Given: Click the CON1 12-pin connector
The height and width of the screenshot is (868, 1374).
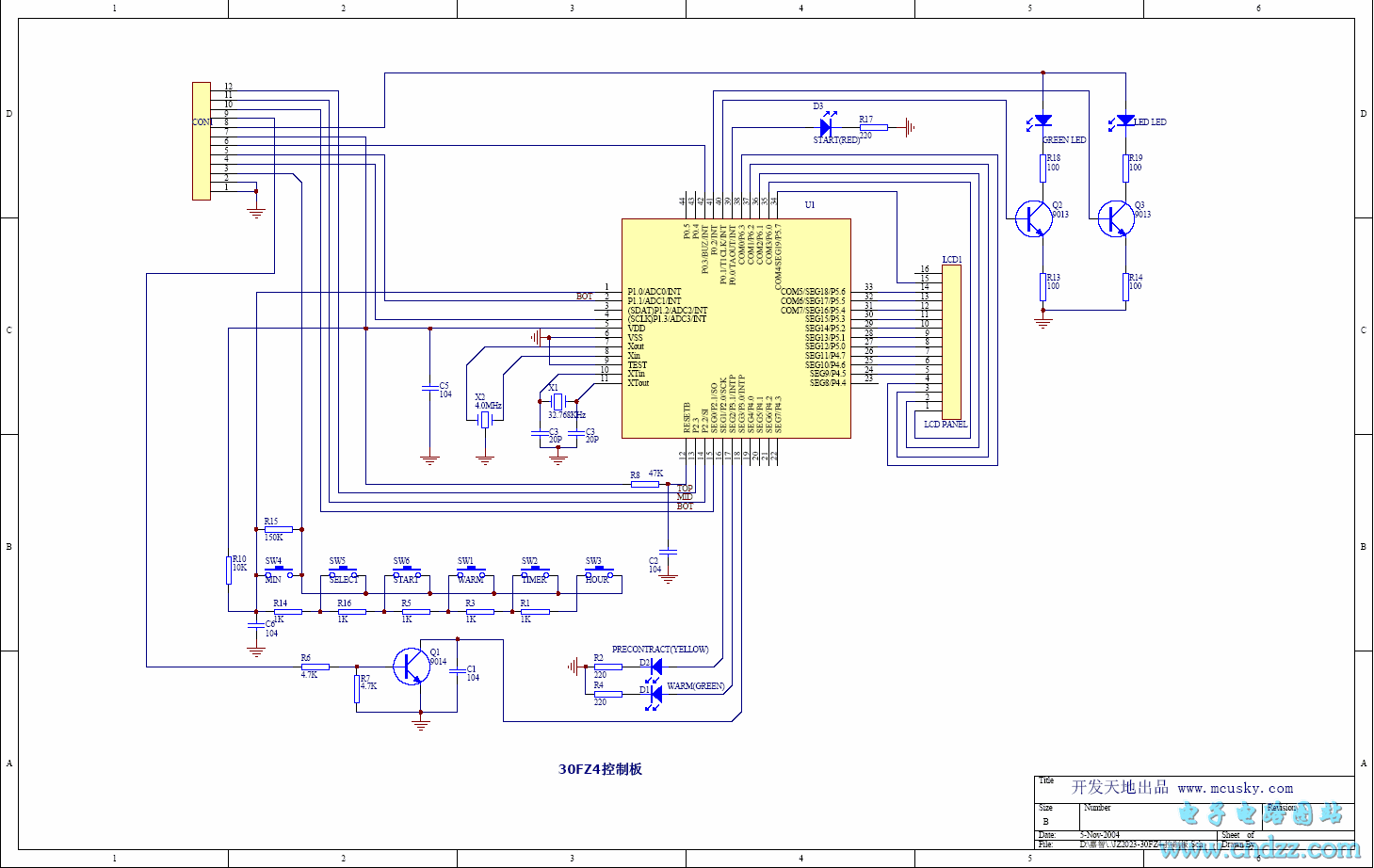Looking at the screenshot, I should click(x=202, y=141).
